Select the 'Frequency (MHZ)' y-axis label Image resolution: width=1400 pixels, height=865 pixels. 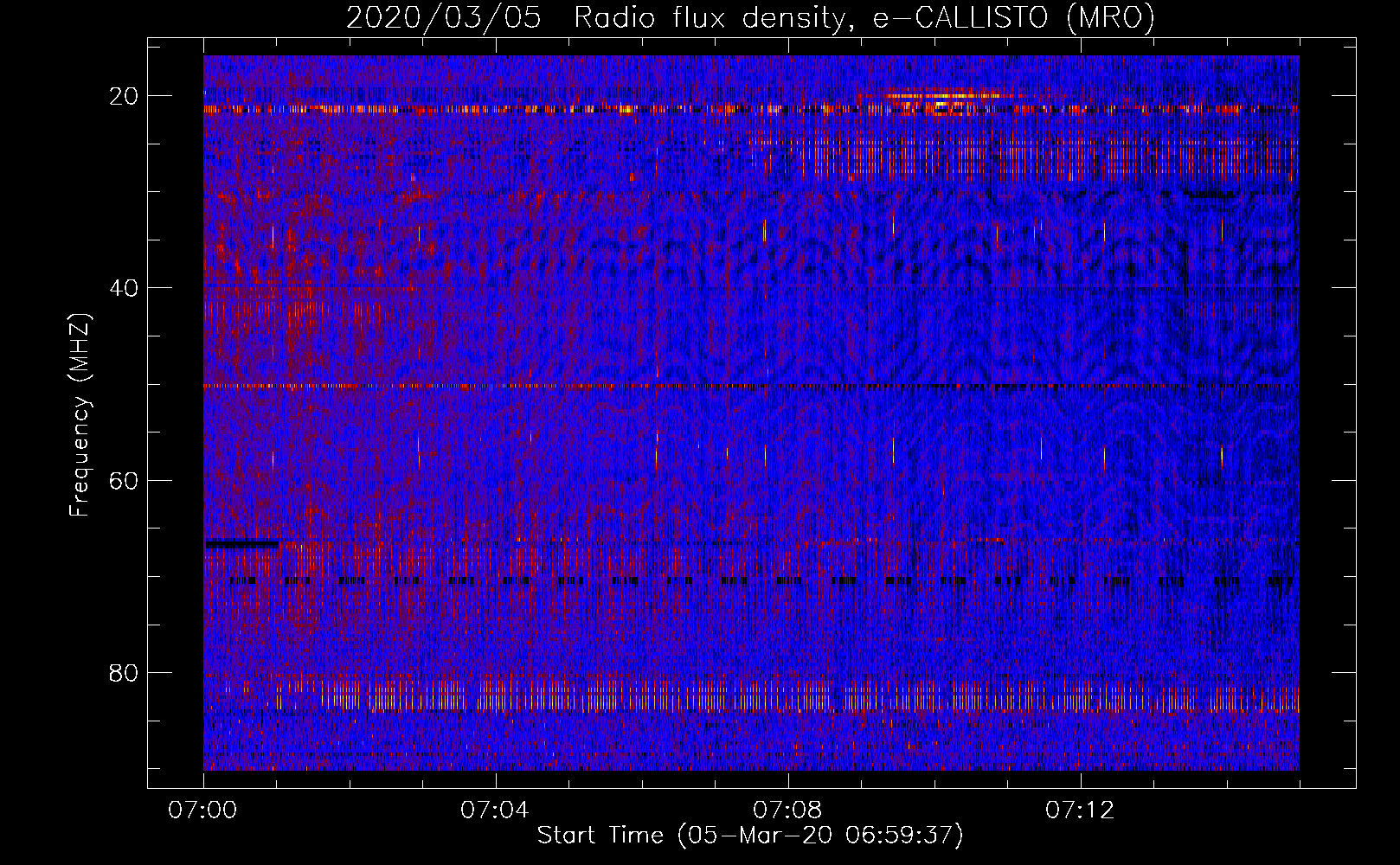(x=80, y=415)
